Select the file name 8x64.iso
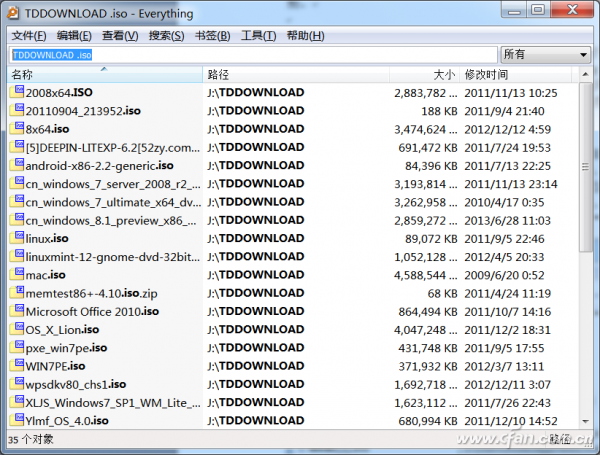The height and width of the screenshot is (455, 600). coord(47,129)
